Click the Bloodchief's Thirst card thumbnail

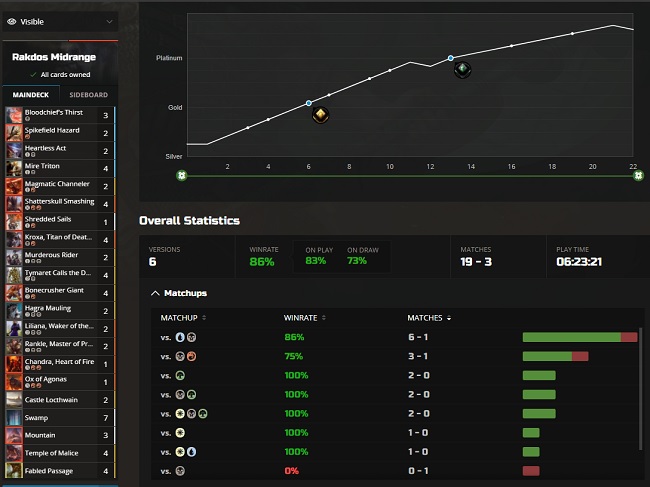pos(14,115)
